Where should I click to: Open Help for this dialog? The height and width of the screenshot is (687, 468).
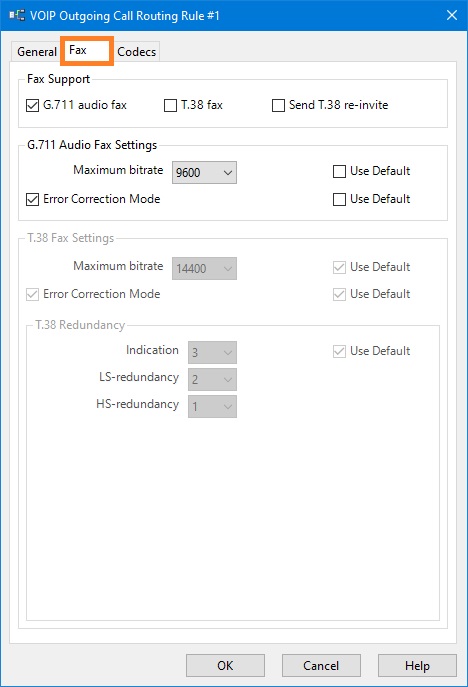[417, 666]
